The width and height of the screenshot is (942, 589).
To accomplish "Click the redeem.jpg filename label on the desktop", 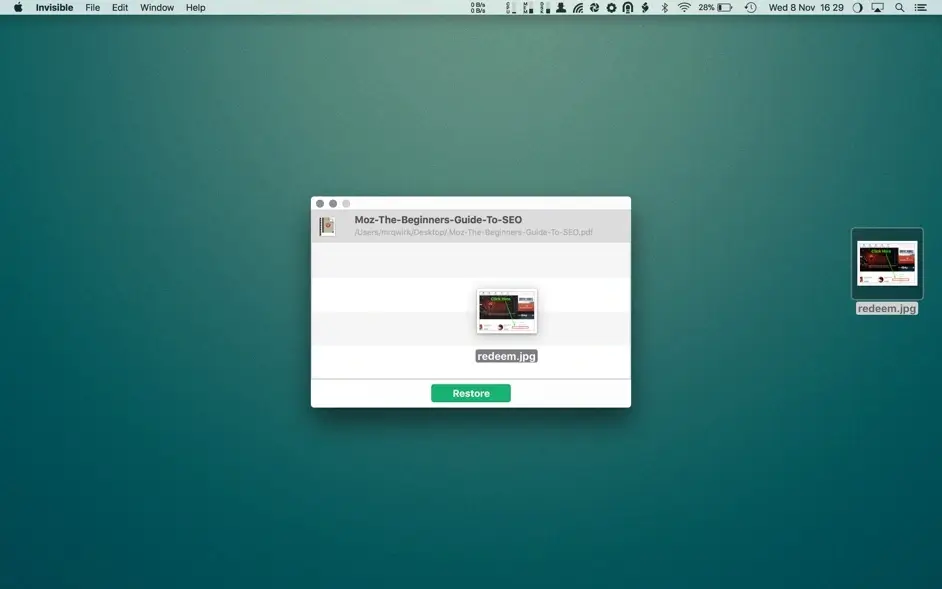I will [887, 308].
